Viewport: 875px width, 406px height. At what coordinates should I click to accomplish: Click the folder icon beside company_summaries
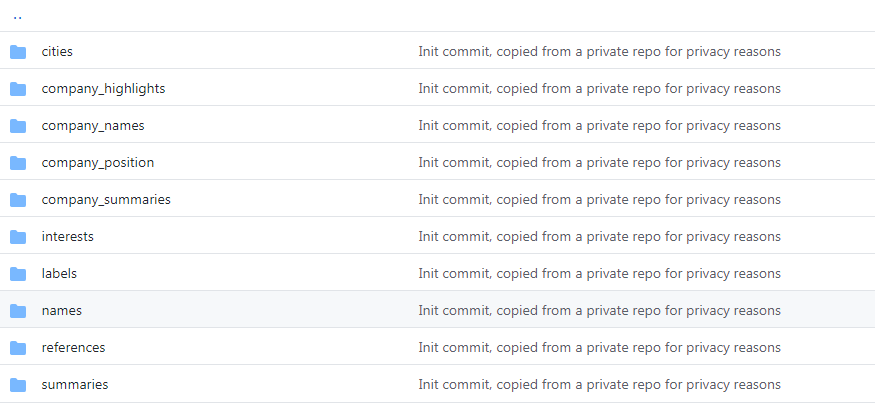tap(18, 200)
